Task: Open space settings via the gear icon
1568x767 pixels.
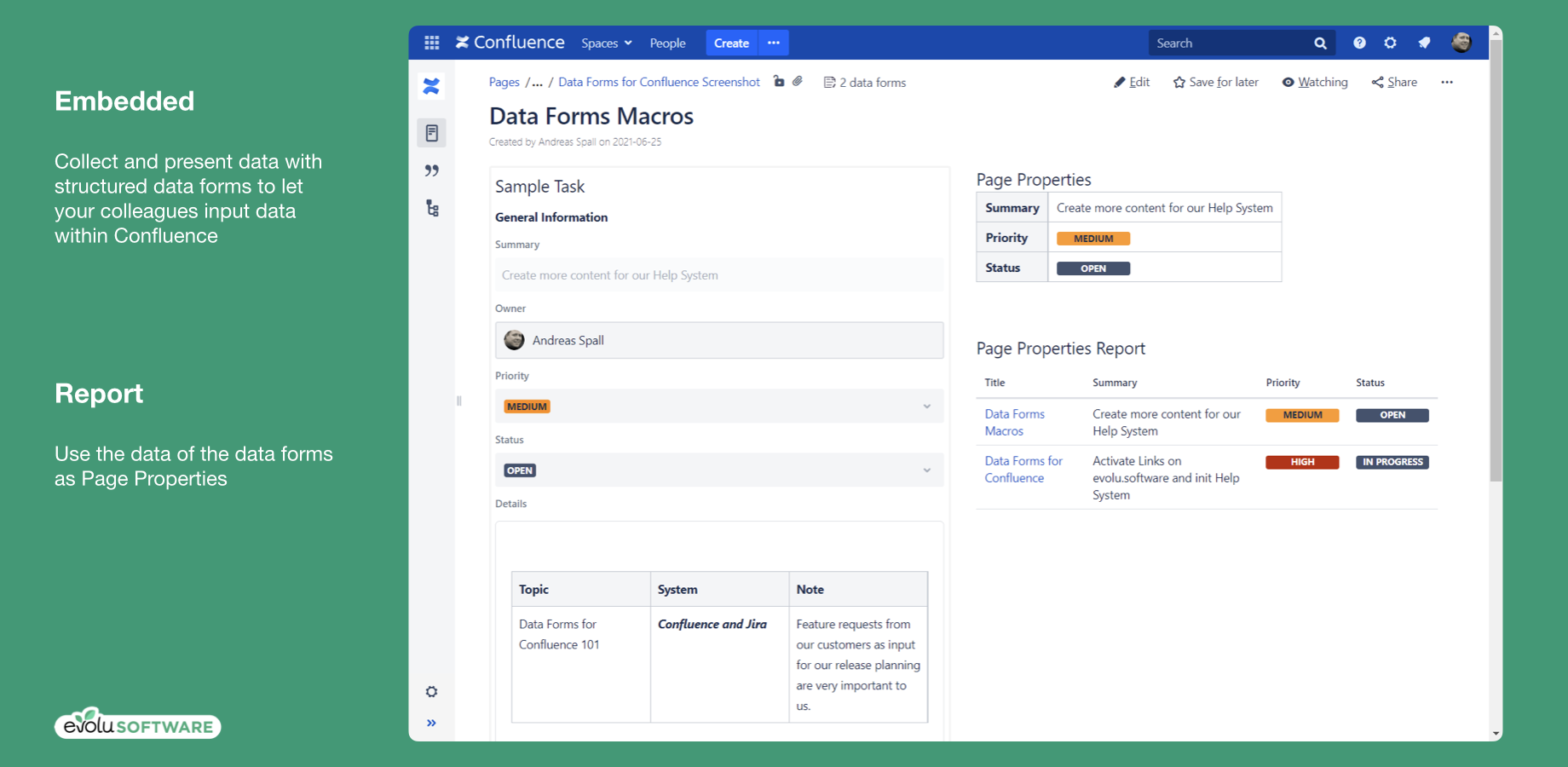Action: point(432,691)
